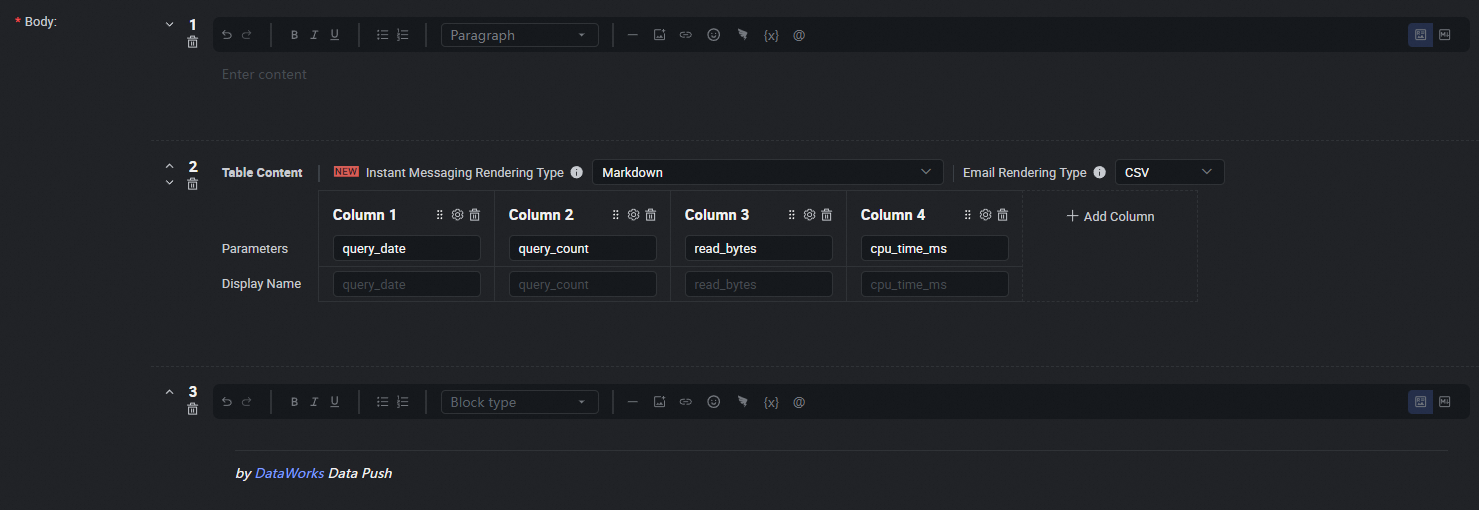The width and height of the screenshot is (1479, 510).
Task: Toggle underline in block 3 toolbar
Action: (334, 402)
